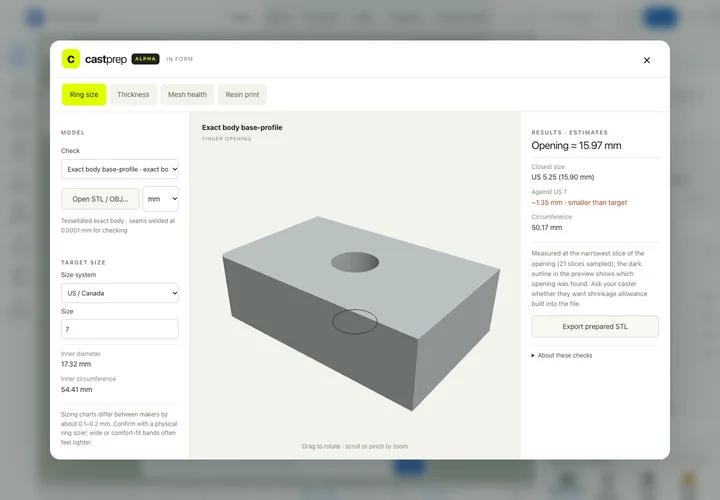Screen dimensions: 720x500
Task: Click the Size input field
Action: pyautogui.click(x=120, y=329)
